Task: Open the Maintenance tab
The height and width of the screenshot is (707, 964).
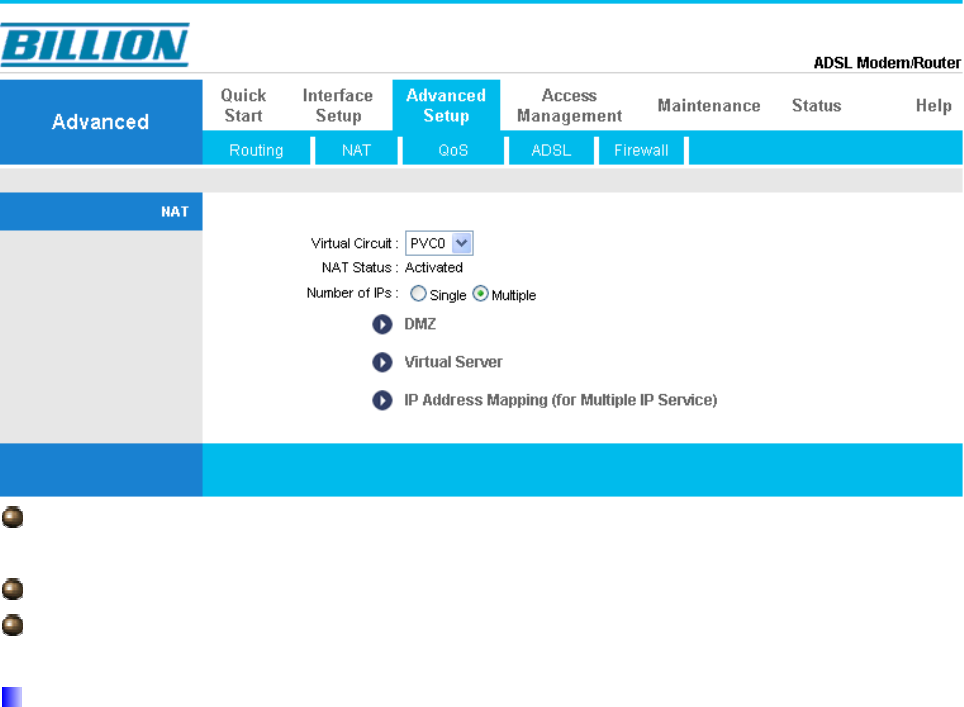Action: point(709,106)
